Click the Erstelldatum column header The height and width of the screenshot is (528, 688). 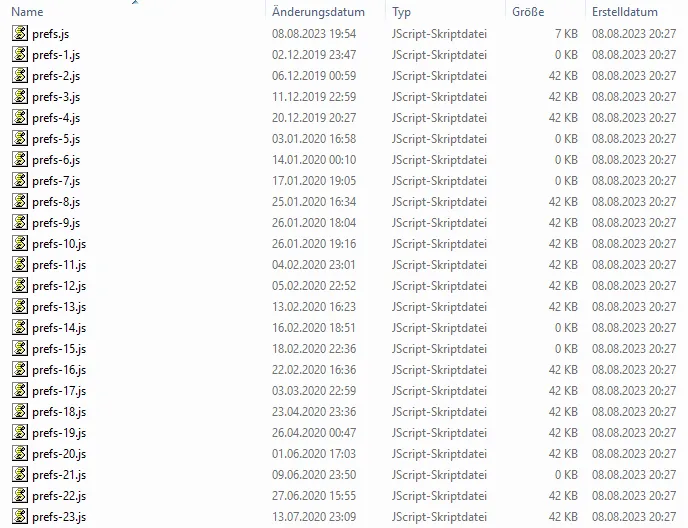(x=624, y=12)
